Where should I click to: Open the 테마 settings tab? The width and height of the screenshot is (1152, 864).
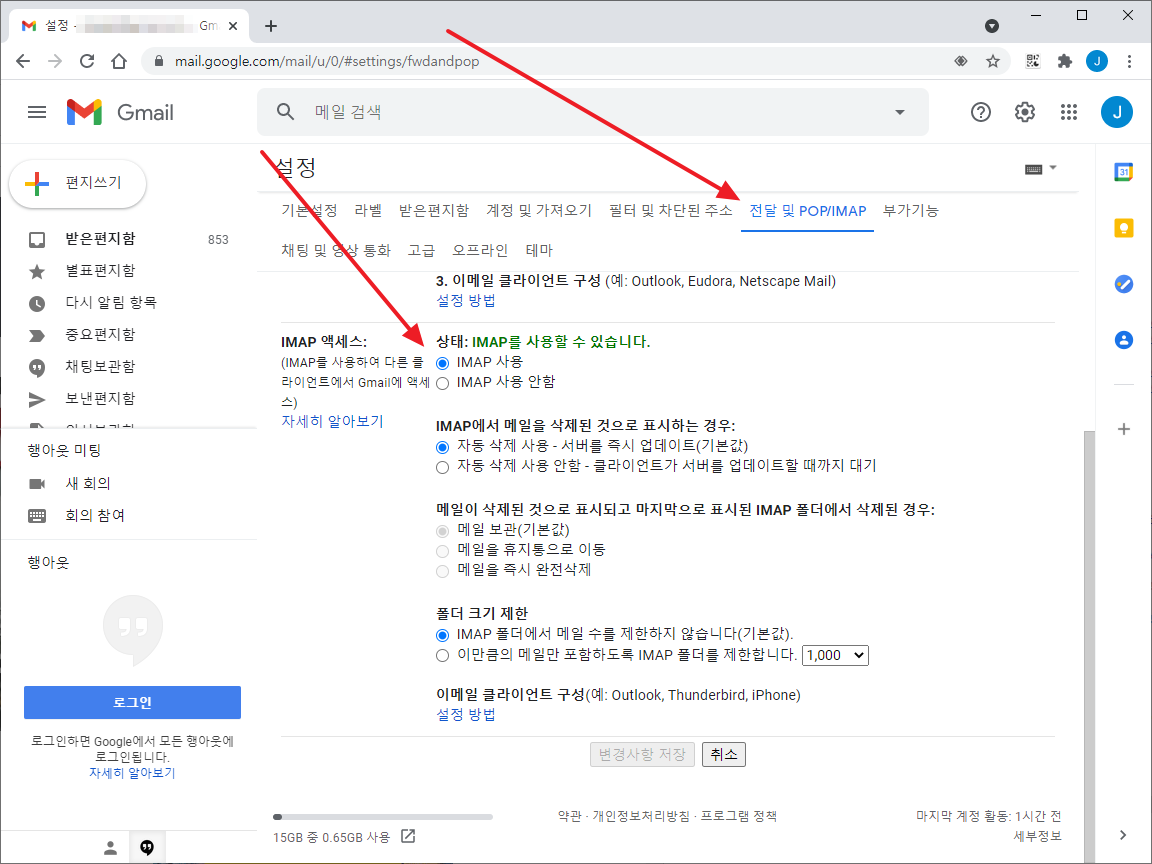[x=539, y=251]
